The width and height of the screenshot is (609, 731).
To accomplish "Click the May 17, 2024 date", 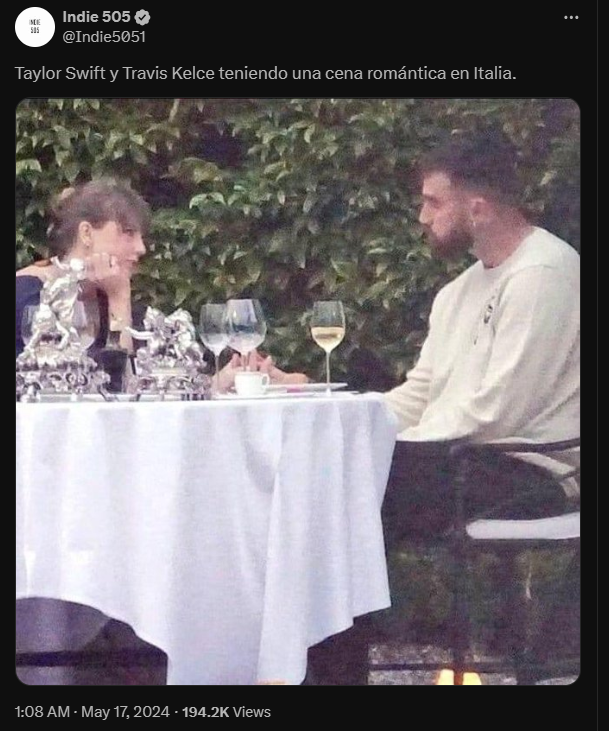I will [125, 712].
